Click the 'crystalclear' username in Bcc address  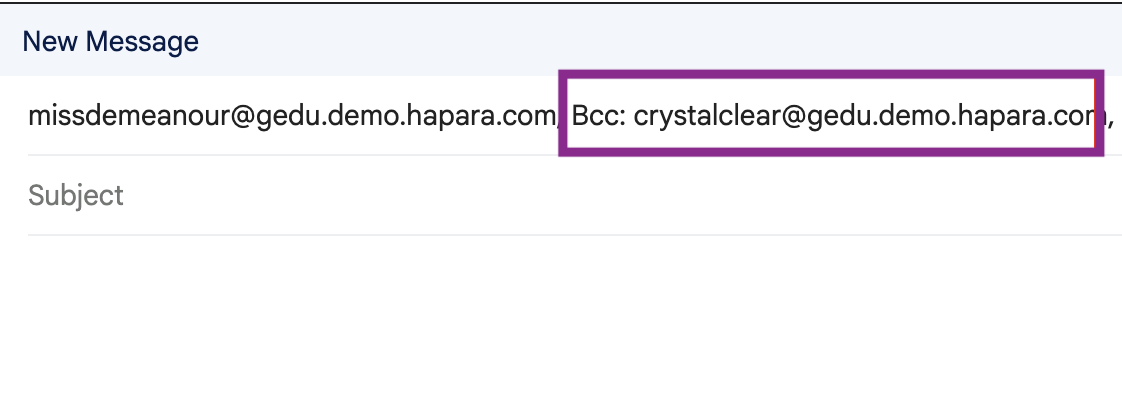coord(706,115)
